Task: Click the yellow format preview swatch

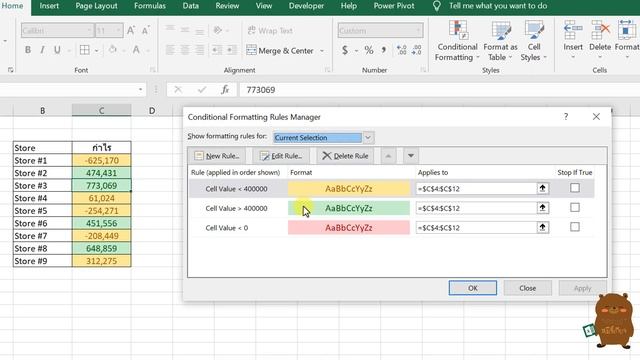Action: [x=349, y=189]
